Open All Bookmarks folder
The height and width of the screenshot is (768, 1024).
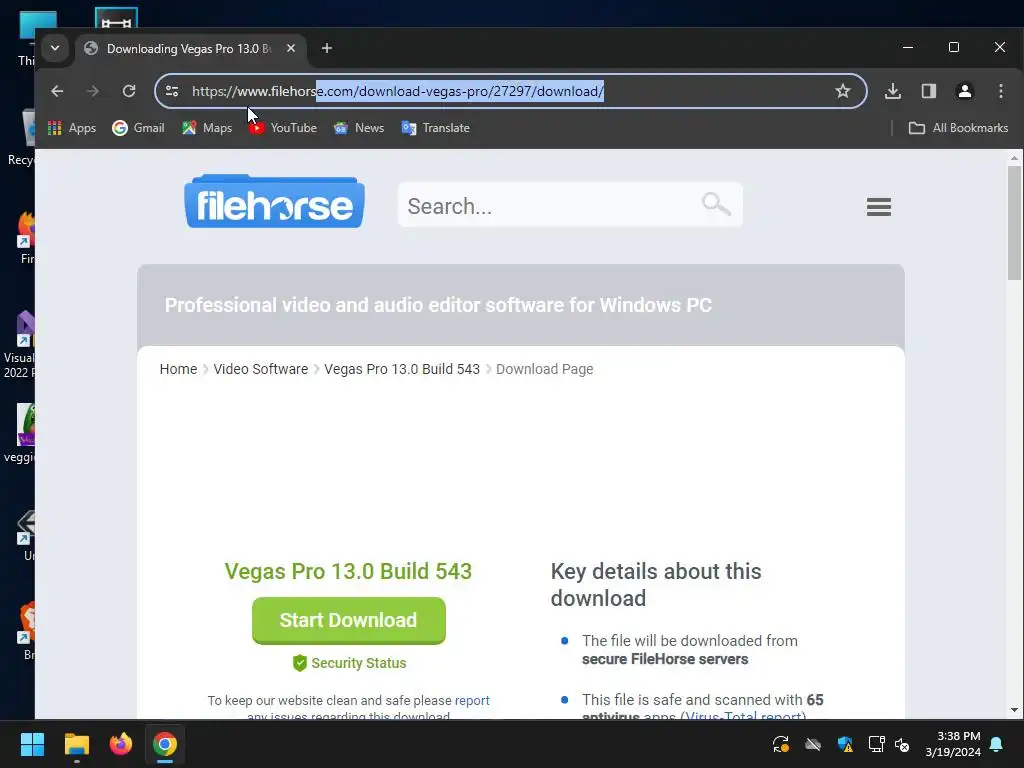click(x=958, y=128)
